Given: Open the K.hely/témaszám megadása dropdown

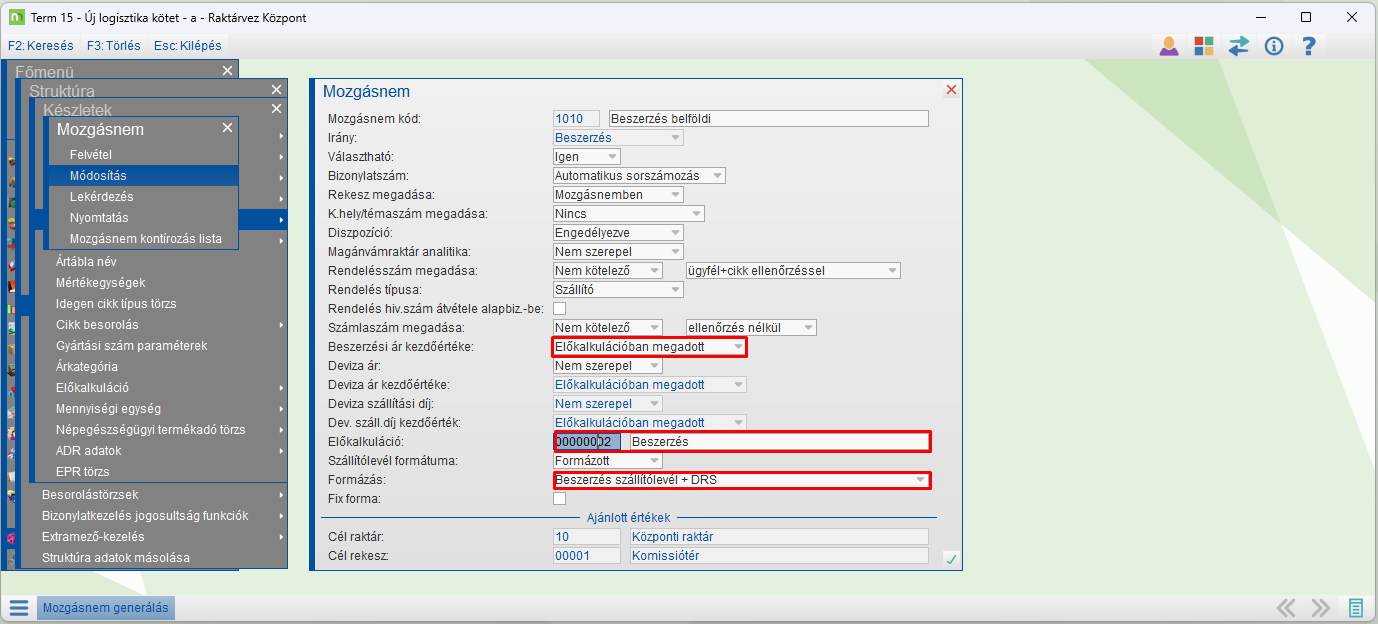Looking at the screenshot, I should coord(629,213).
